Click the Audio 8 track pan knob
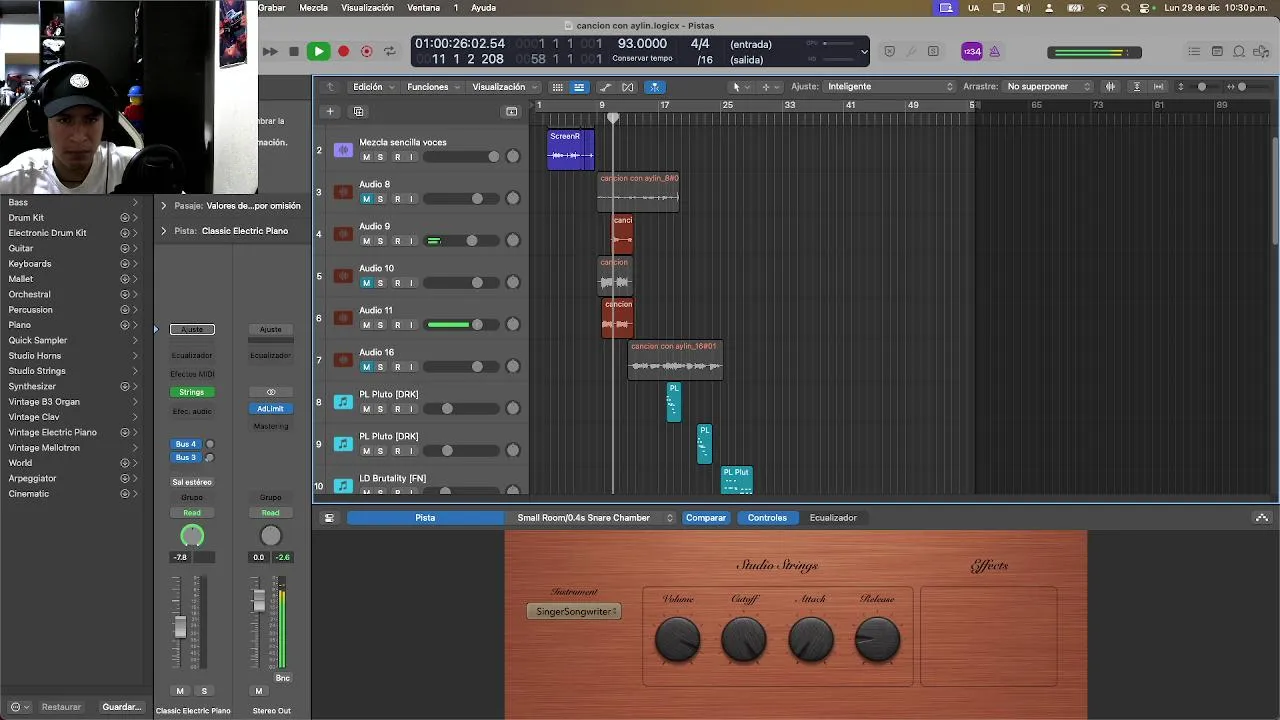1280x720 pixels. tap(513, 198)
